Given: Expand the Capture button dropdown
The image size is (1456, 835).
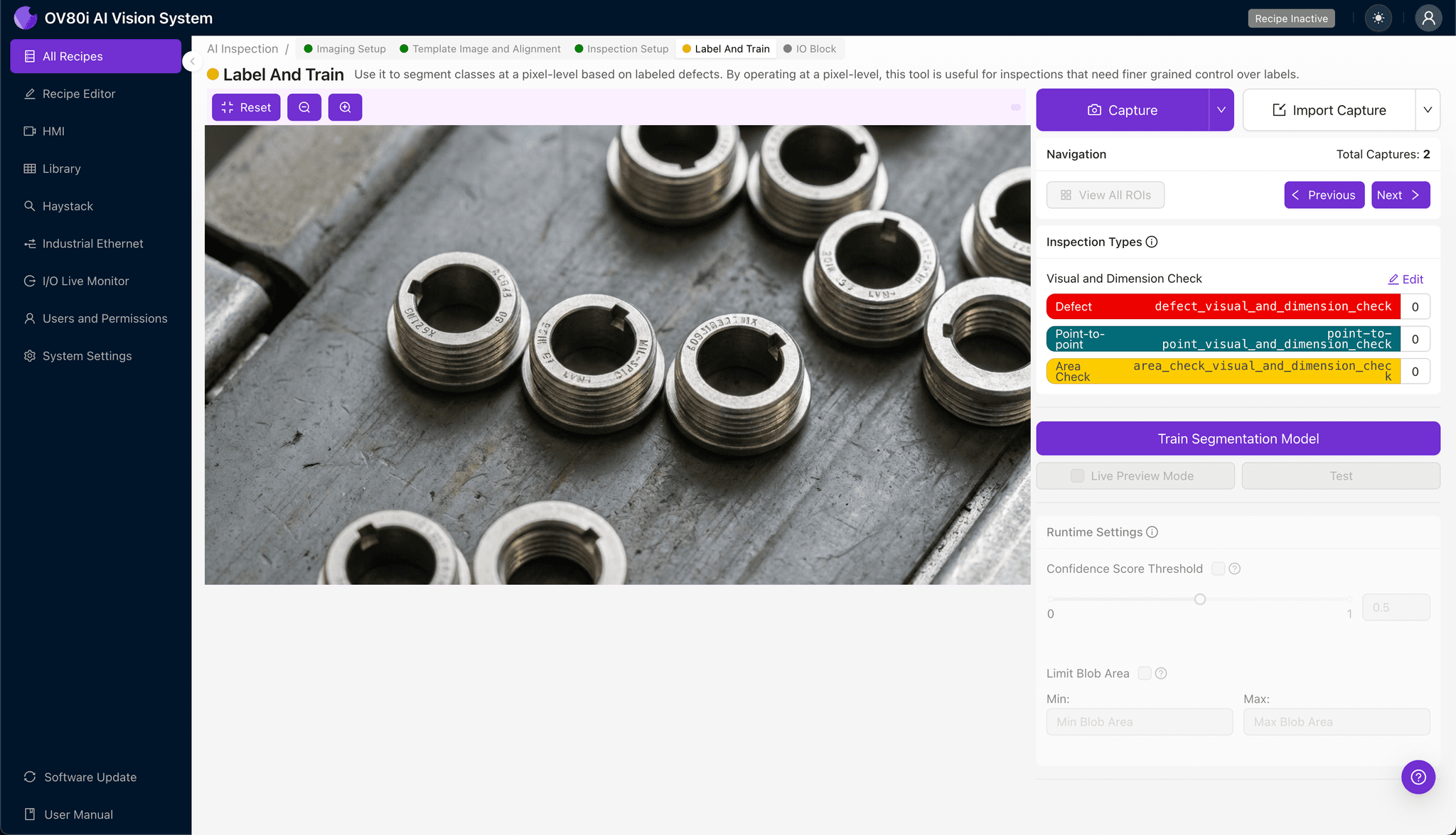Looking at the screenshot, I should [x=1221, y=109].
